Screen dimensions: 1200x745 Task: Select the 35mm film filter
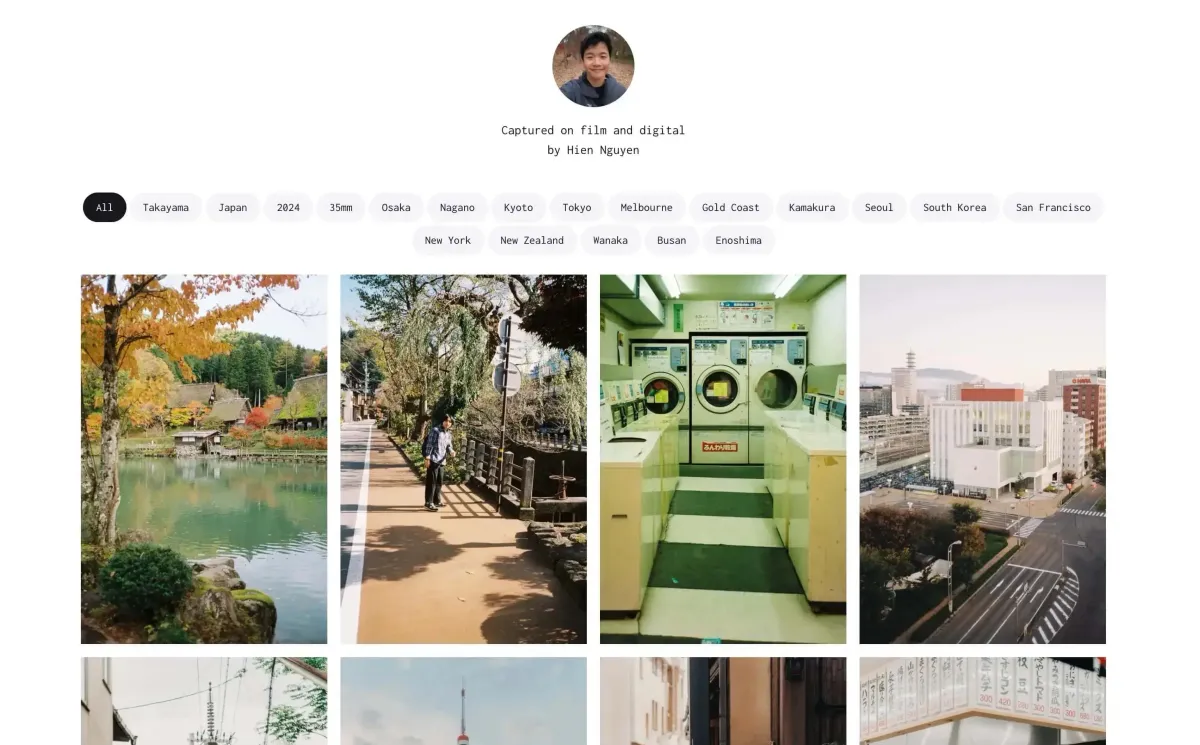(x=341, y=207)
